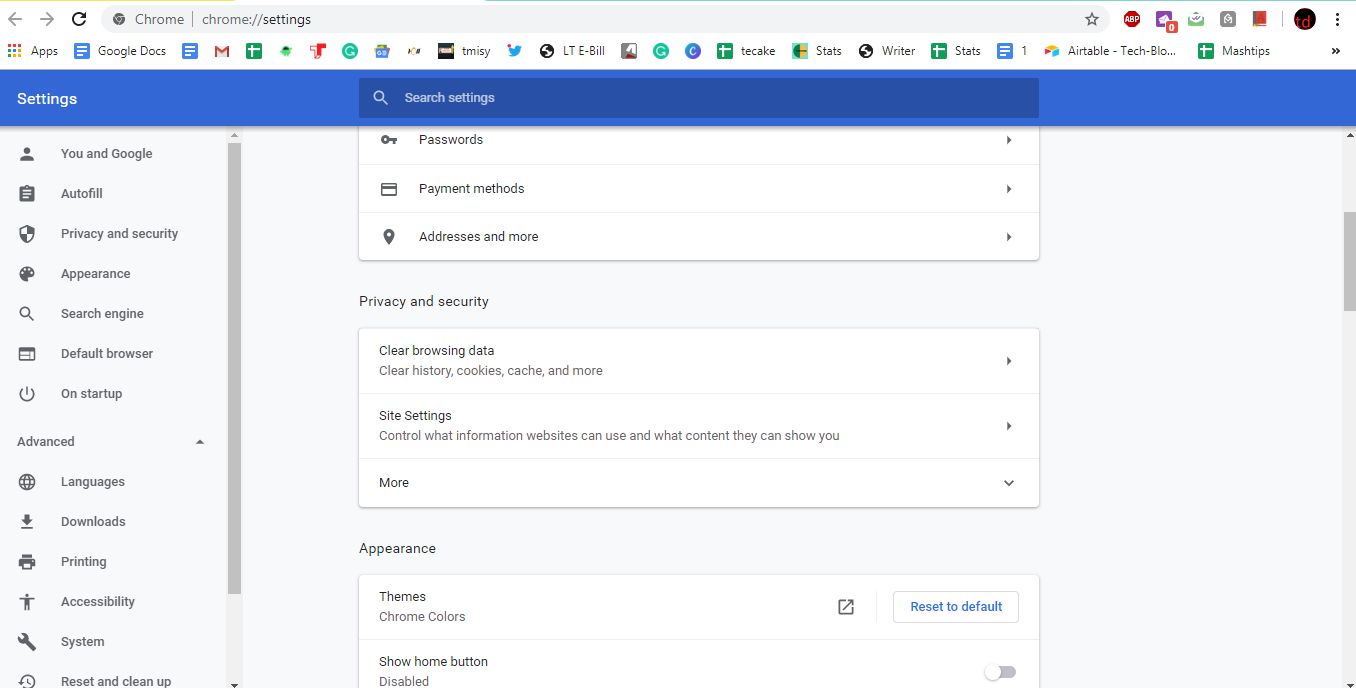Open the Google Docs bookmark
The width and height of the screenshot is (1356, 688).
coord(120,51)
